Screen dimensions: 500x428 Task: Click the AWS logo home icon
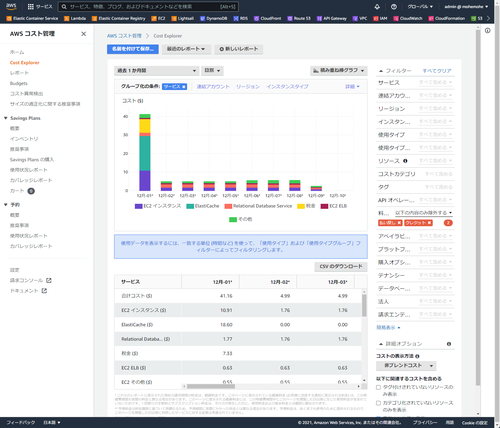tap(11, 6)
